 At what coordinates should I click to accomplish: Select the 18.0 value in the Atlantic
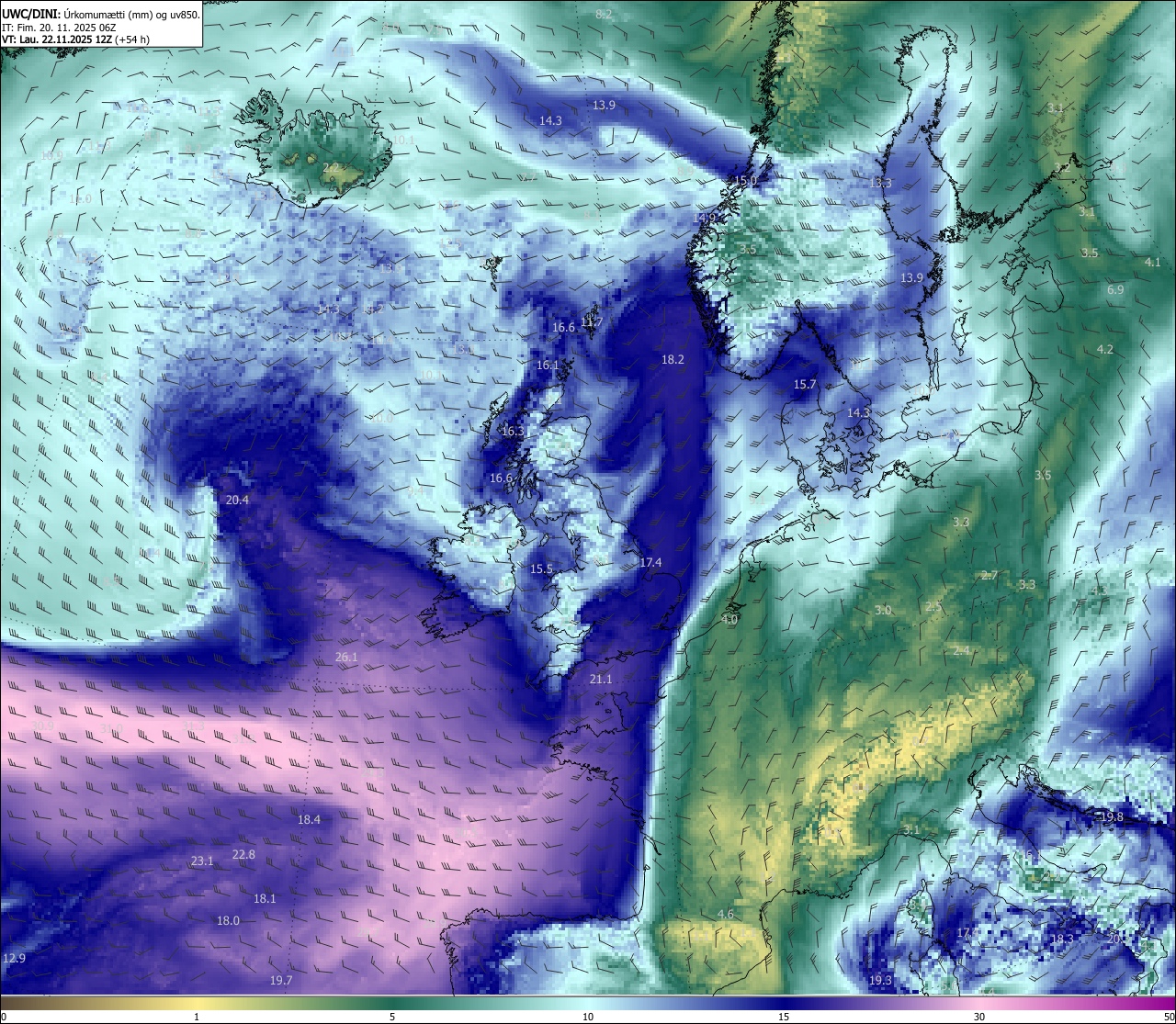click(x=228, y=920)
